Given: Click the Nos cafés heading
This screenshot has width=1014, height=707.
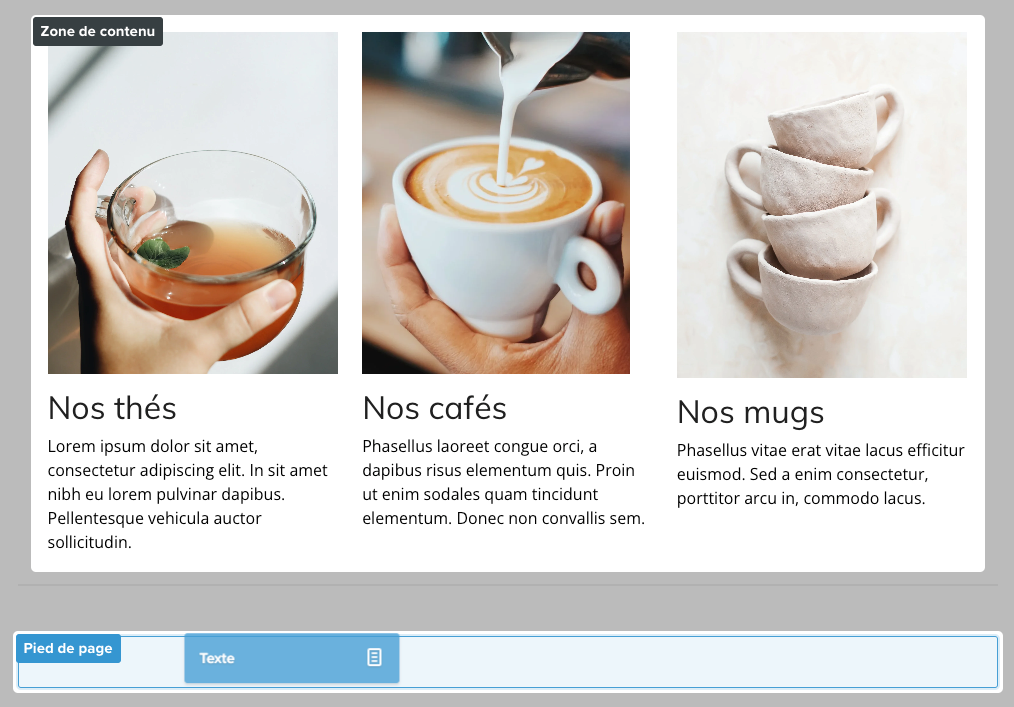Looking at the screenshot, I should 434,408.
